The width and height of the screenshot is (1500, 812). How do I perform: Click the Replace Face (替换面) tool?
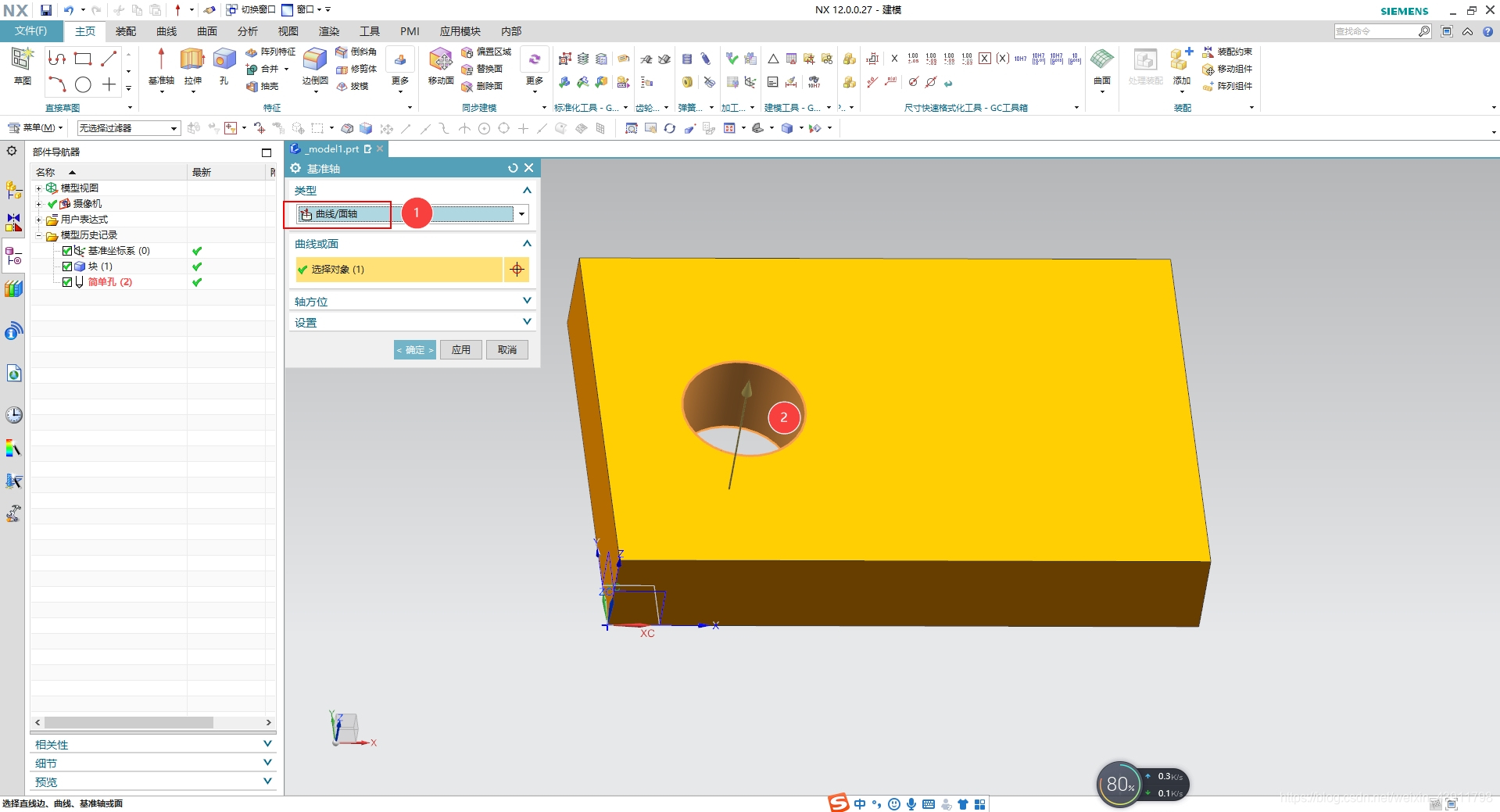coord(482,69)
